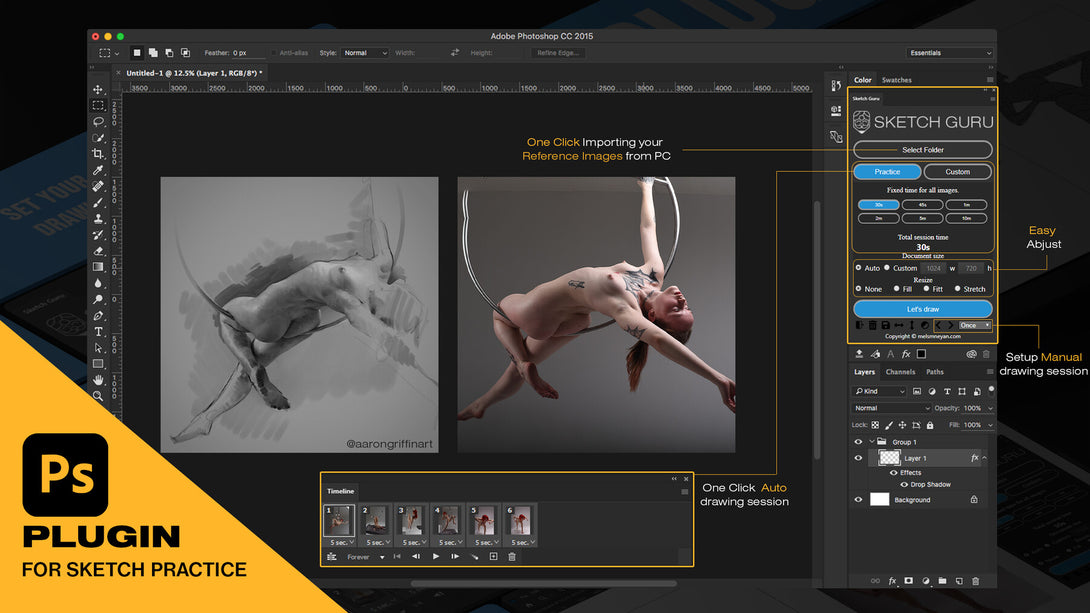Hide the Background layer via eye icon

(858, 500)
